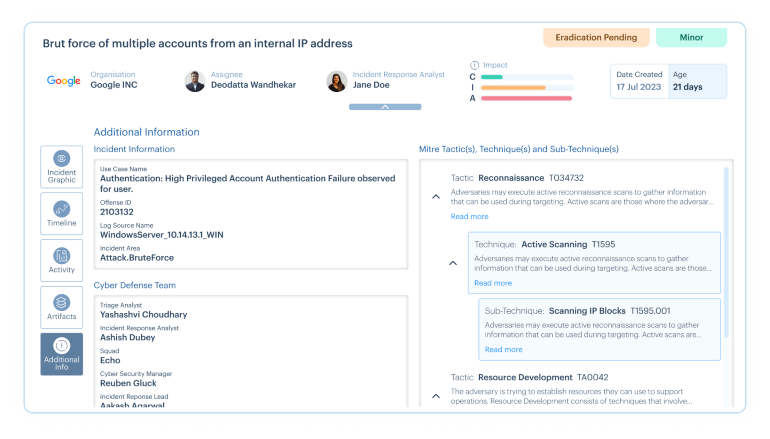Open the Activity sidebar icon

click(x=61, y=260)
